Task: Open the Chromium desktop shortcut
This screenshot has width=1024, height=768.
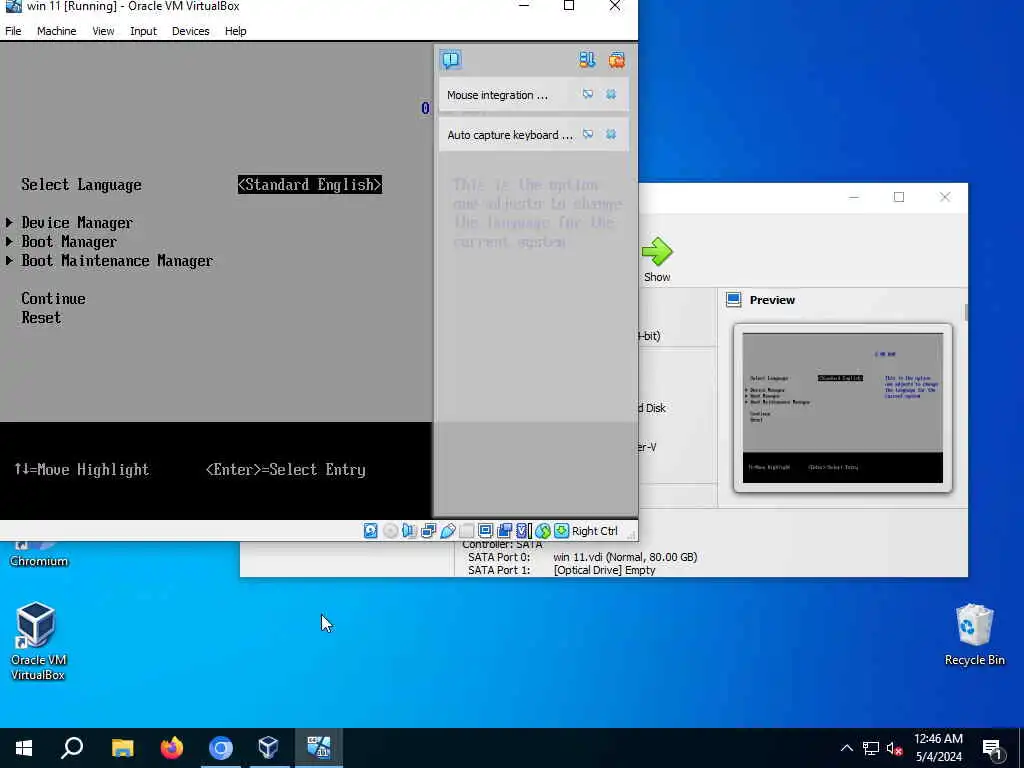Action: (39, 554)
